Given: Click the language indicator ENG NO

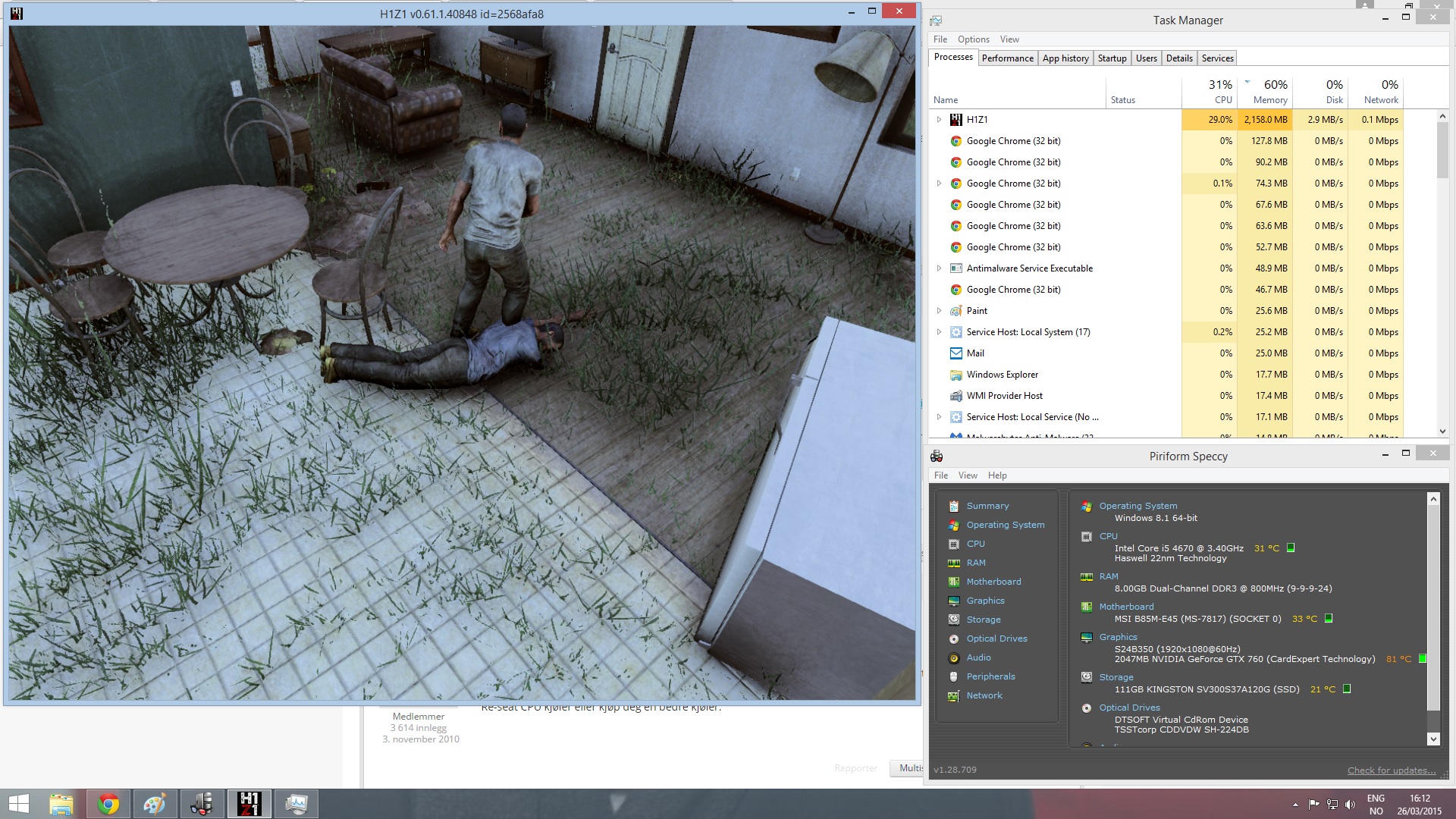Looking at the screenshot, I should (x=1376, y=805).
